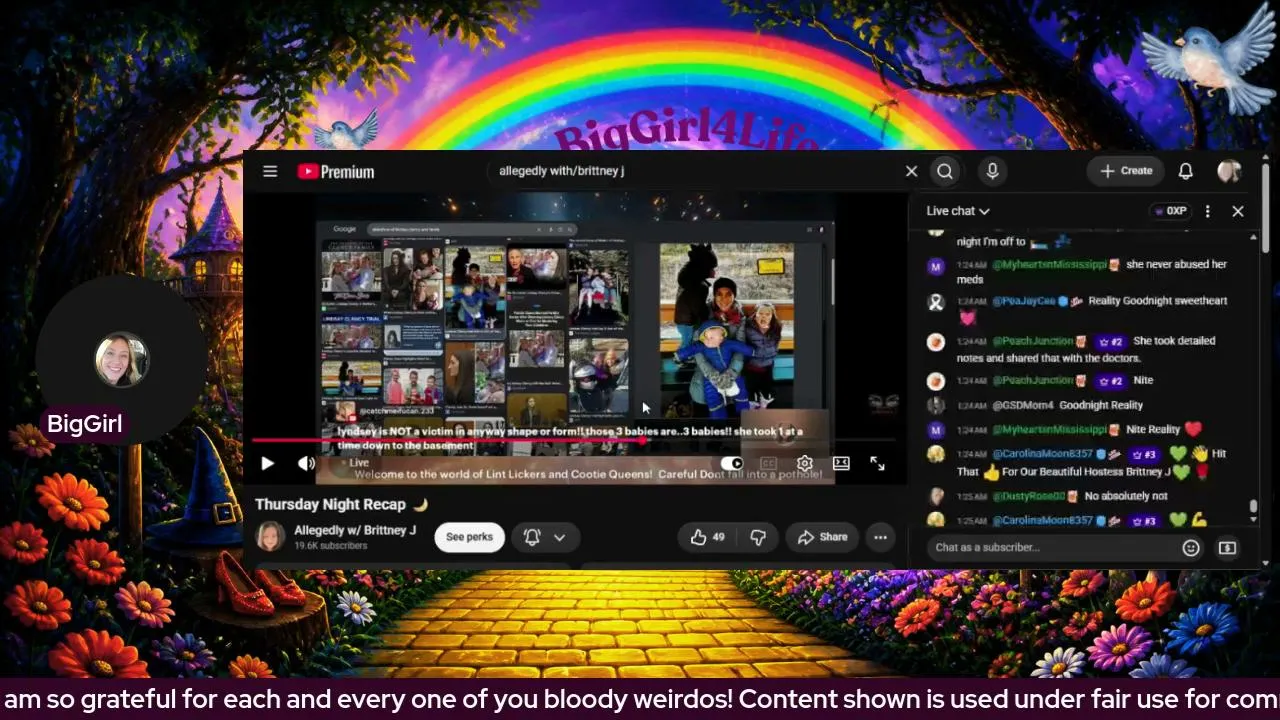1280x720 pixels.
Task: Click the 0XP points badge
Action: tap(1169, 211)
